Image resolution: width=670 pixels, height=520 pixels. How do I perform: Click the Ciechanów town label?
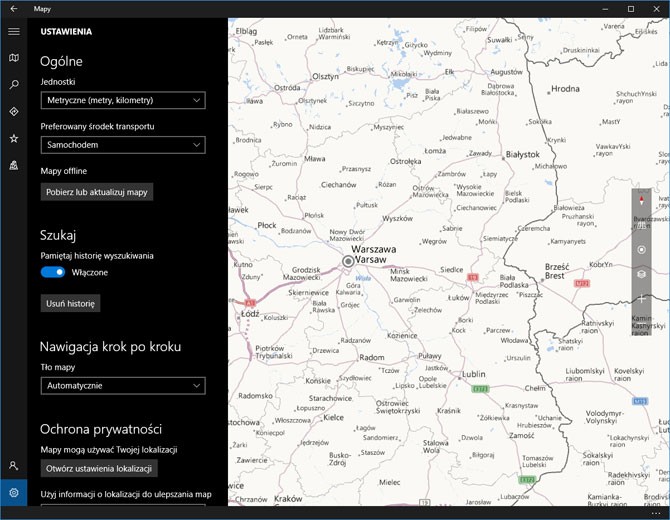(338, 185)
